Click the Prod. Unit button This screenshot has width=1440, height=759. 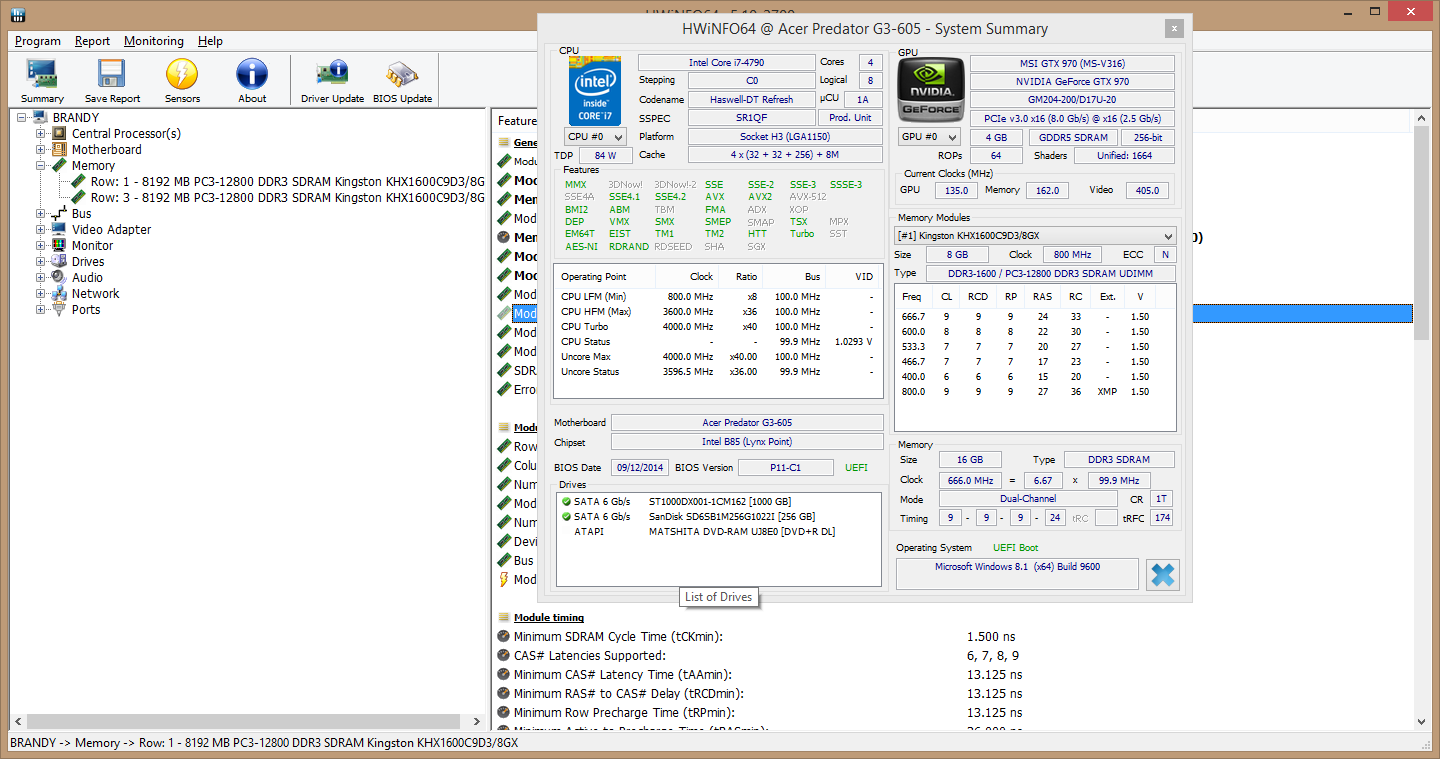pyautogui.click(x=850, y=118)
